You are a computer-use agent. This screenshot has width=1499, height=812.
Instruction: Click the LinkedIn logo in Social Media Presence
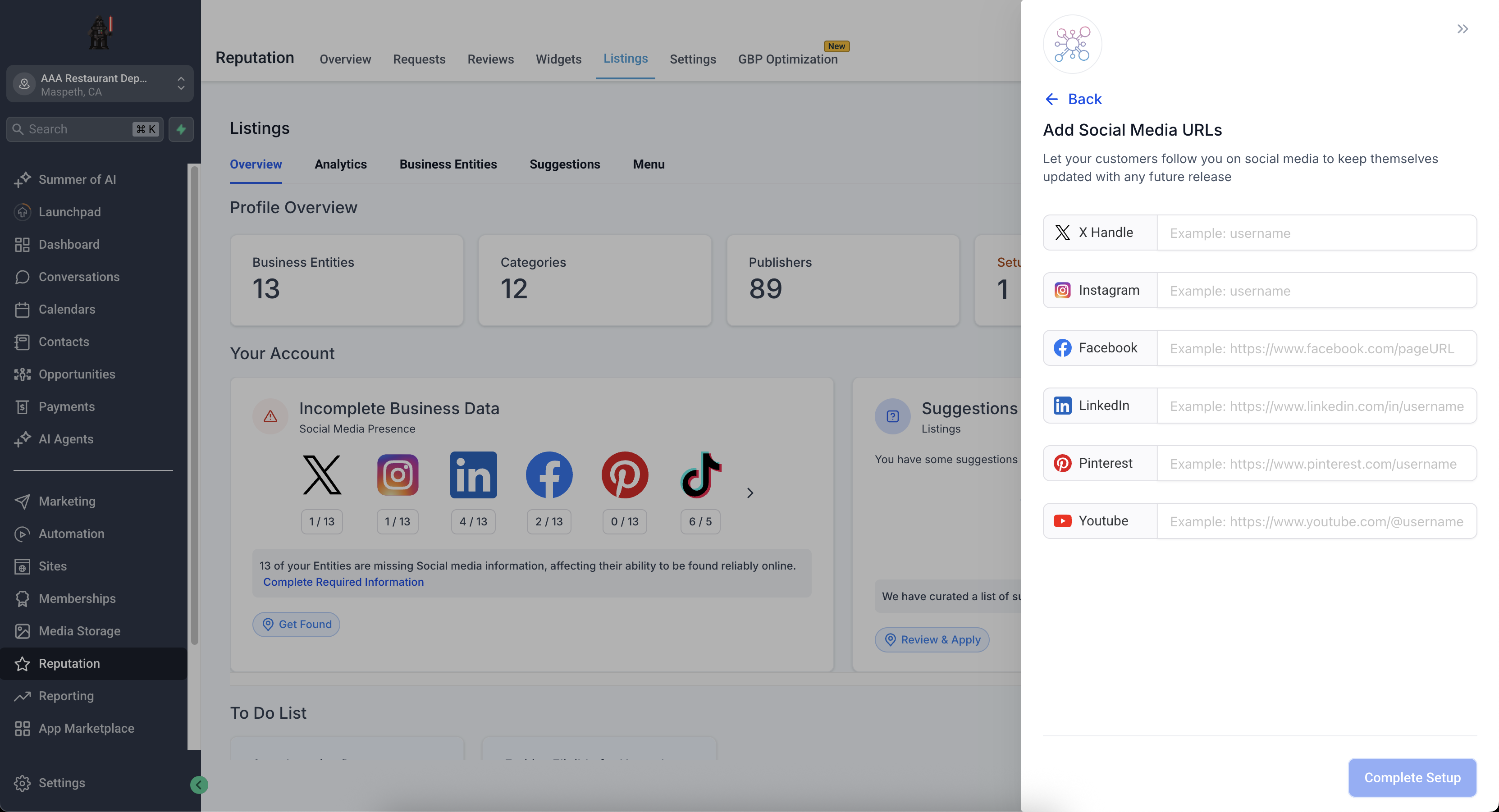click(473, 474)
